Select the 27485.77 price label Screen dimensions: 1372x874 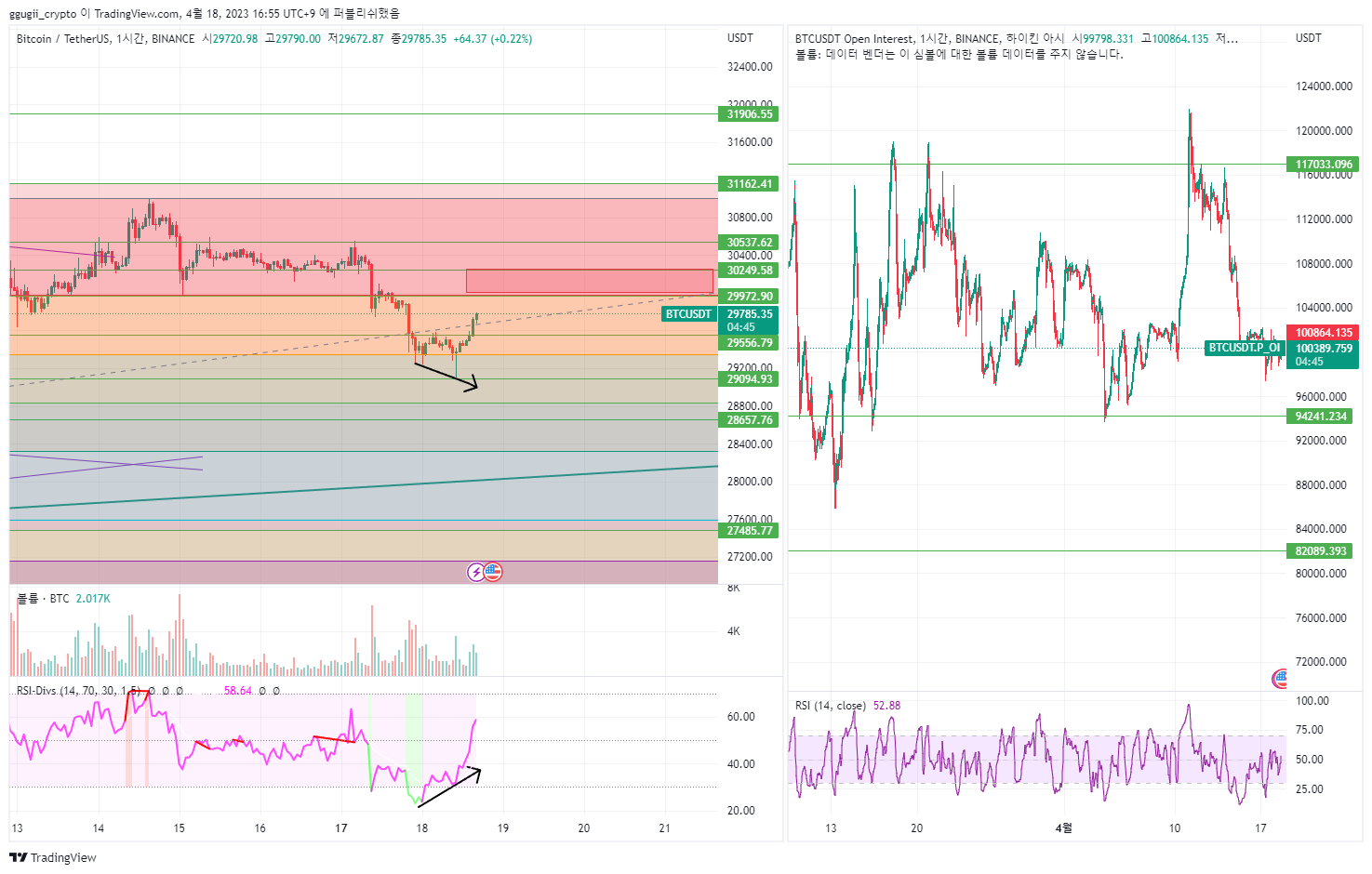pyautogui.click(x=750, y=531)
